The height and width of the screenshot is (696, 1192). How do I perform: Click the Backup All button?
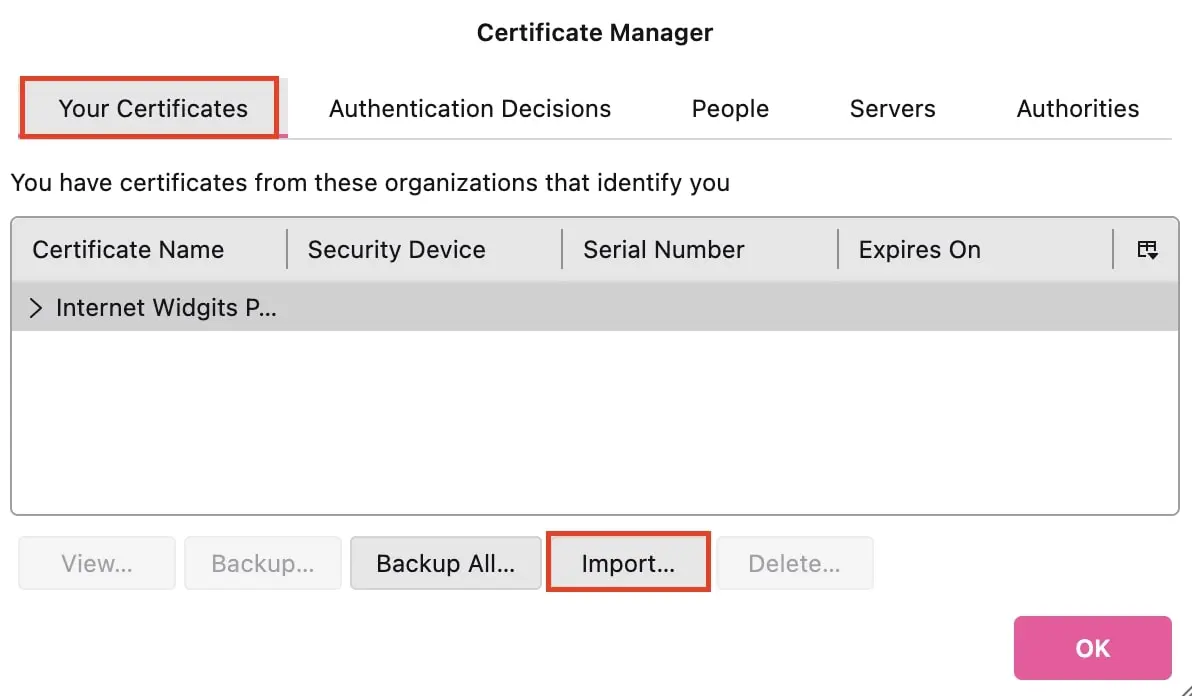[x=446, y=562]
